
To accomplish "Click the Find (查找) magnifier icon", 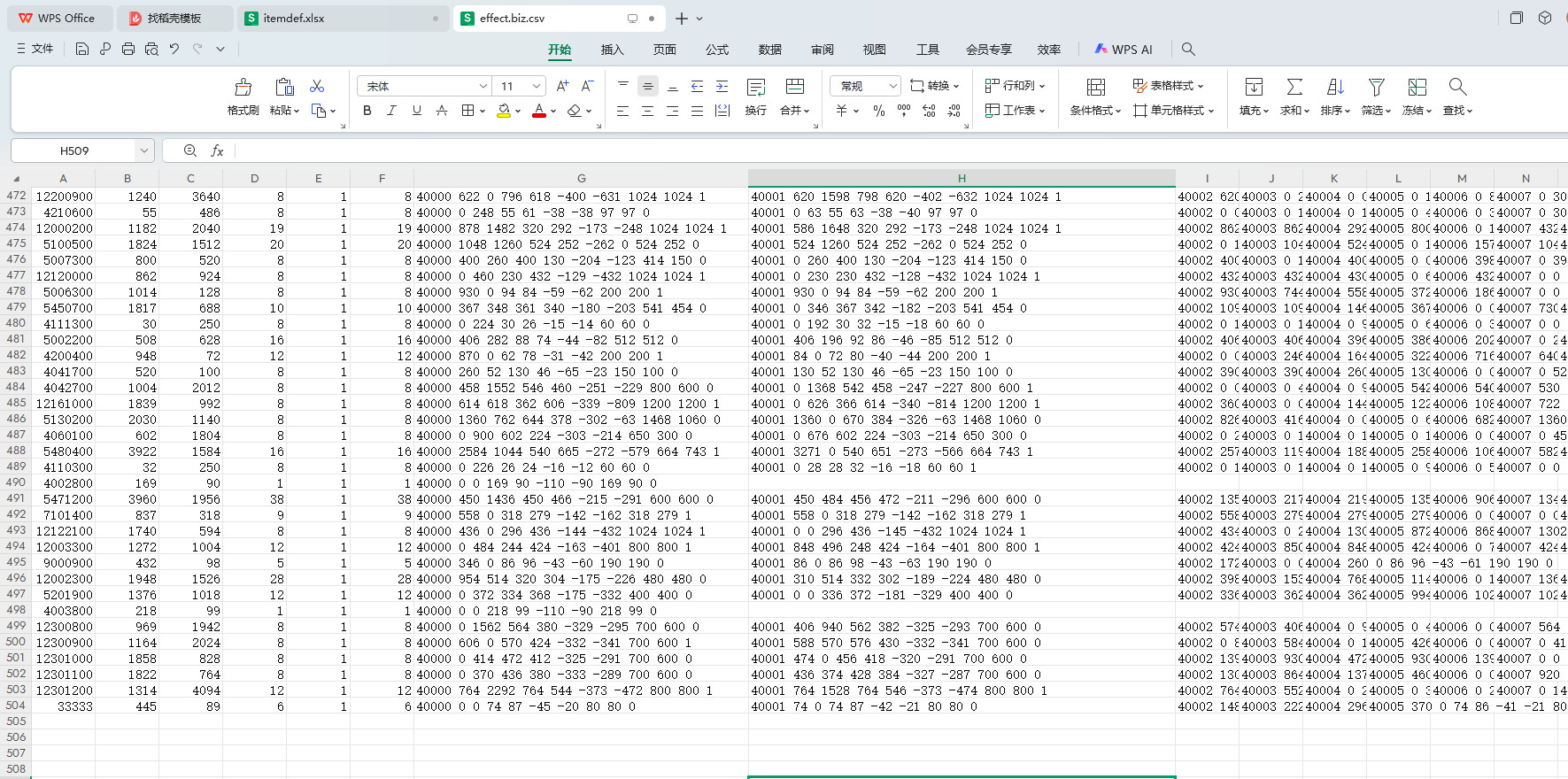I will pyautogui.click(x=1457, y=87).
